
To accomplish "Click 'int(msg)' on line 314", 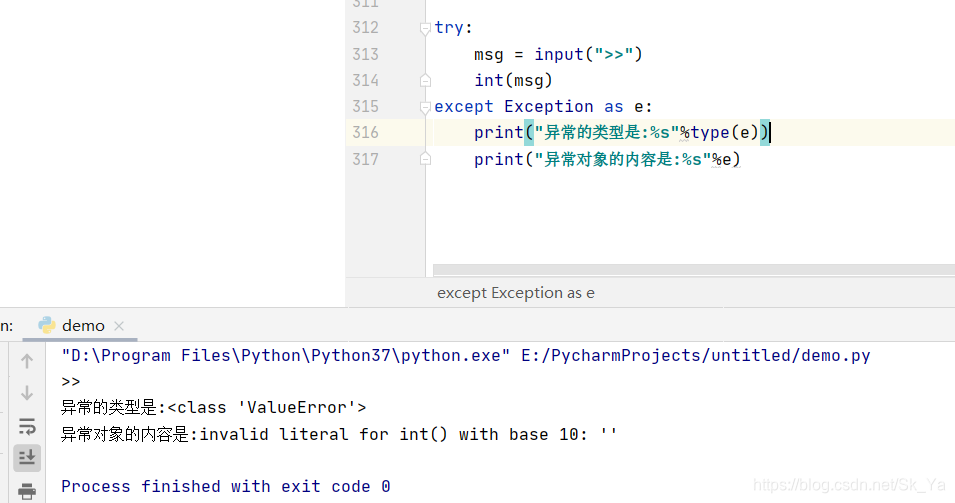I will [x=513, y=80].
